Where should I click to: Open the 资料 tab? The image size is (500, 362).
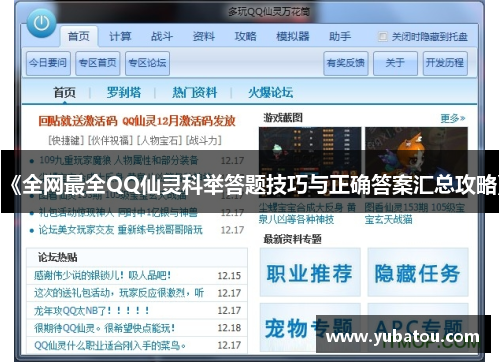tap(204, 36)
